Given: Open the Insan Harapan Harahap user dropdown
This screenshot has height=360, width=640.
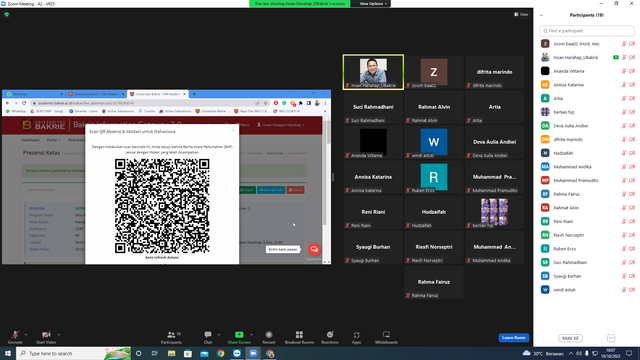Looking at the screenshot, I should tap(281, 125).
